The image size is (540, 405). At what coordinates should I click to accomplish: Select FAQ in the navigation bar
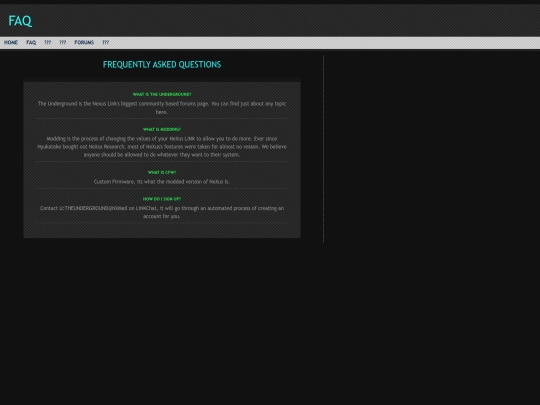[x=31, y=42]
